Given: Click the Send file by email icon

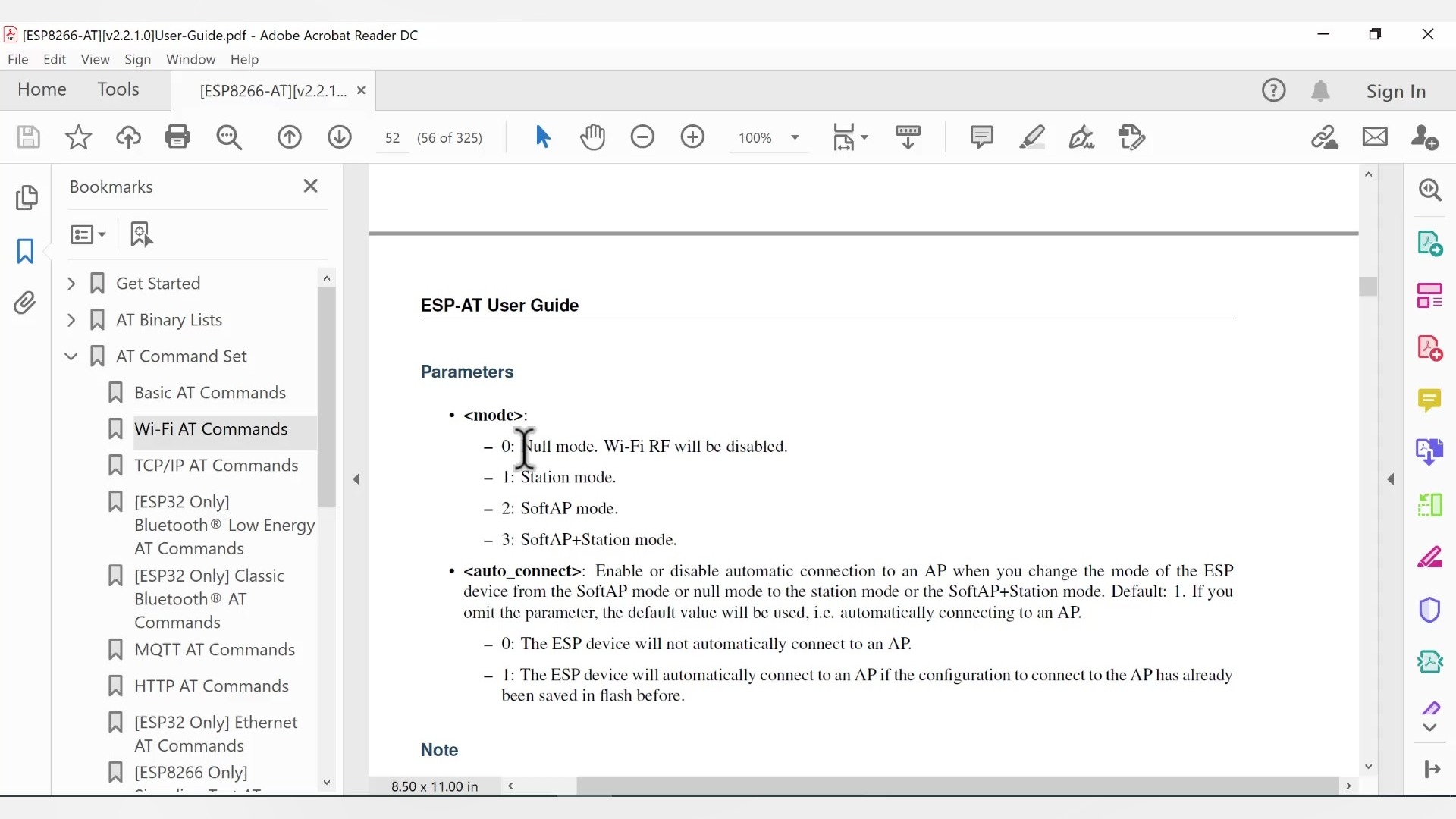Looking at the screenshot, I should 1374,137.
